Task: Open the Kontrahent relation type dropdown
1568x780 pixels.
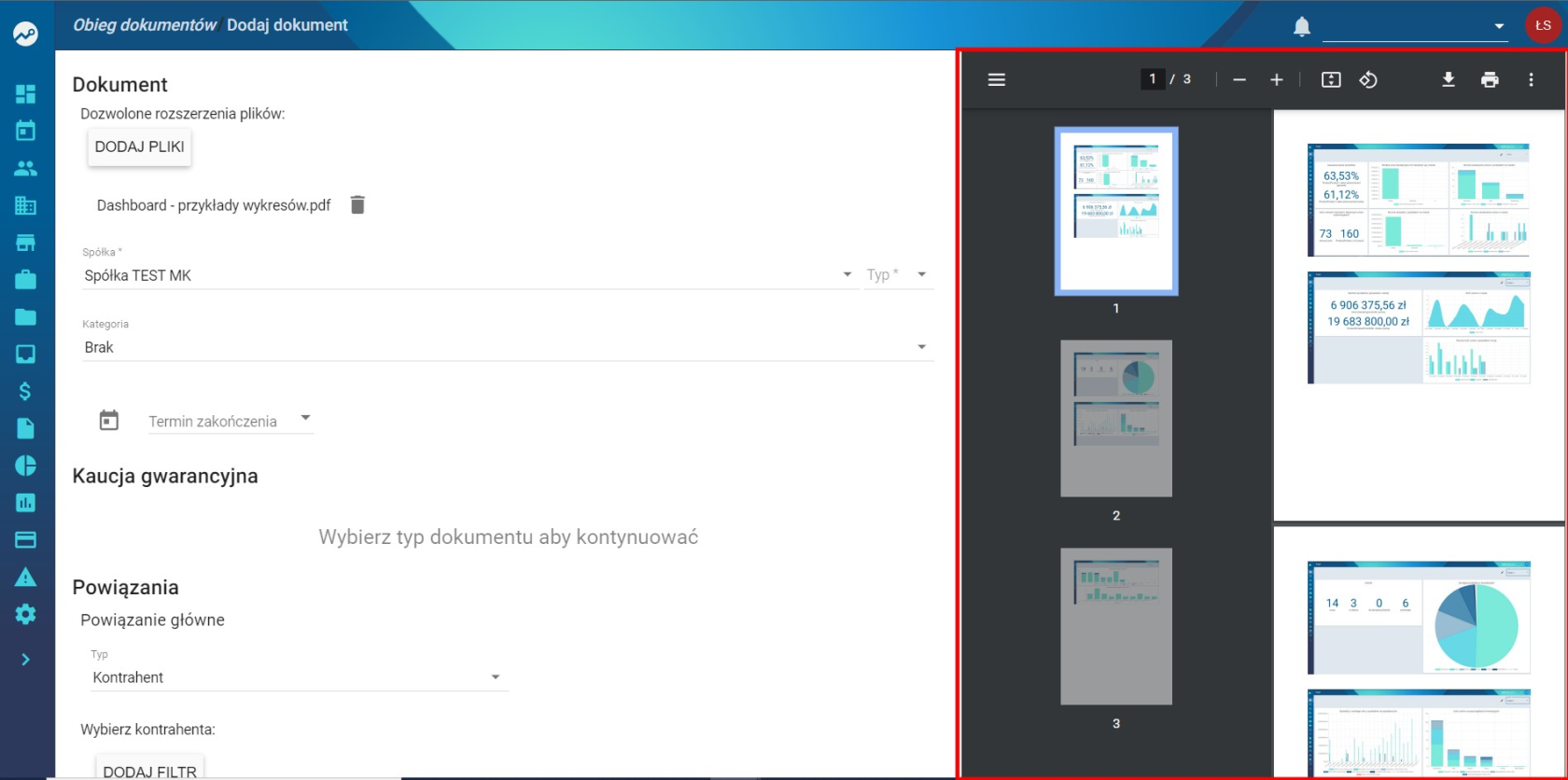Action: [x=299, y=677]
